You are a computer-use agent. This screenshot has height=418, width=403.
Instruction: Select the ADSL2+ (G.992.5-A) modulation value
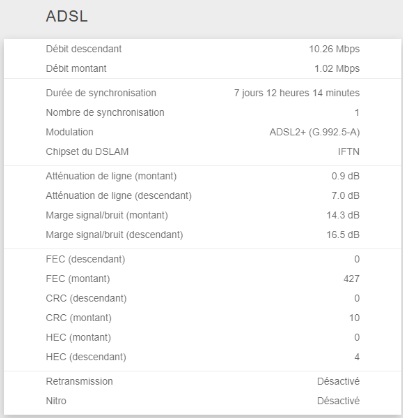click(x=315, y=132)
